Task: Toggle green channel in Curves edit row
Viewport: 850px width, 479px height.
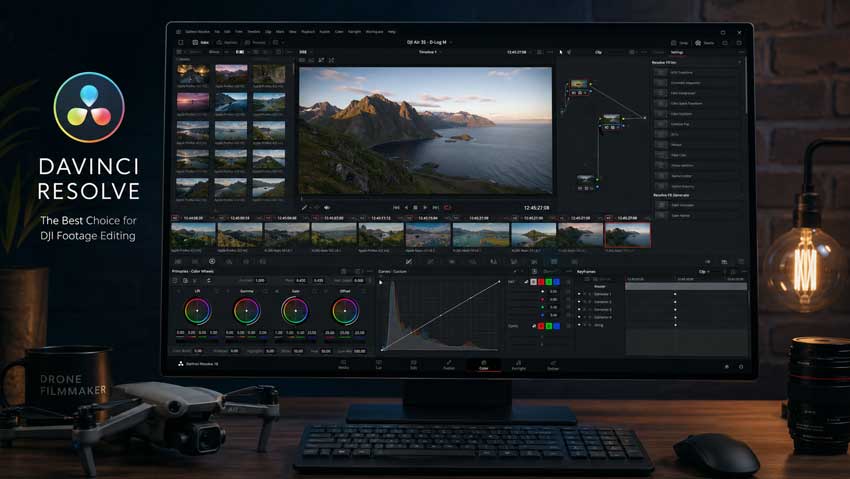Action: coord(549,282)
